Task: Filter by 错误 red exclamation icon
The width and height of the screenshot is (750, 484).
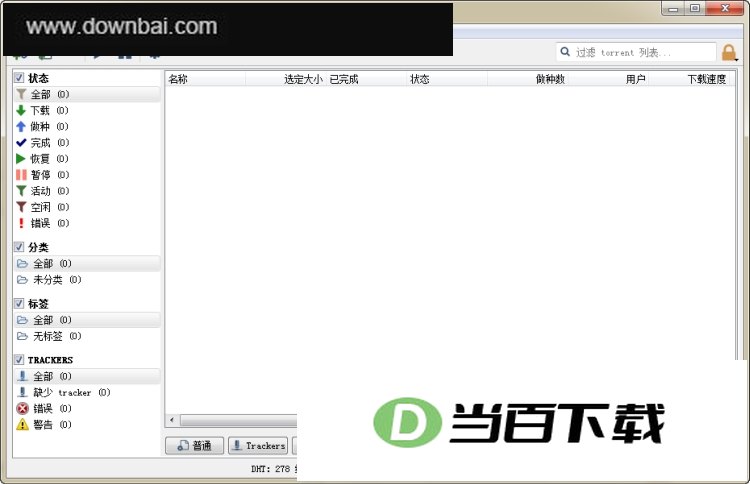Action: (x=21, y=223)
